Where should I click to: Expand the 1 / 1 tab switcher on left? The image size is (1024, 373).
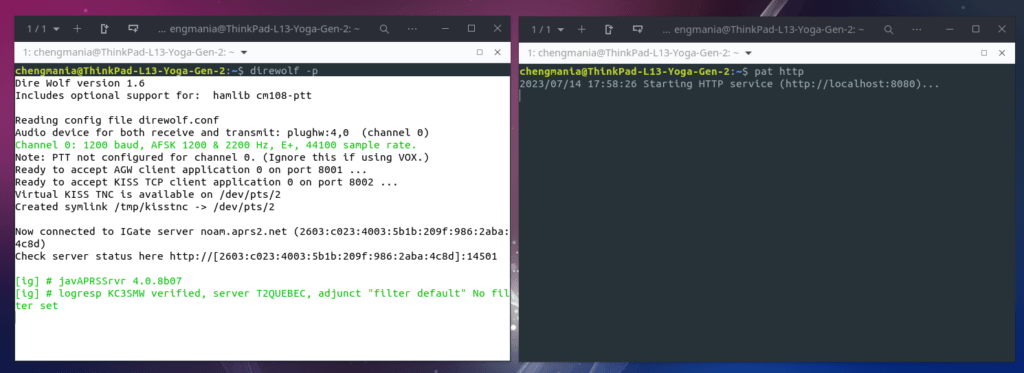(43, 29)
